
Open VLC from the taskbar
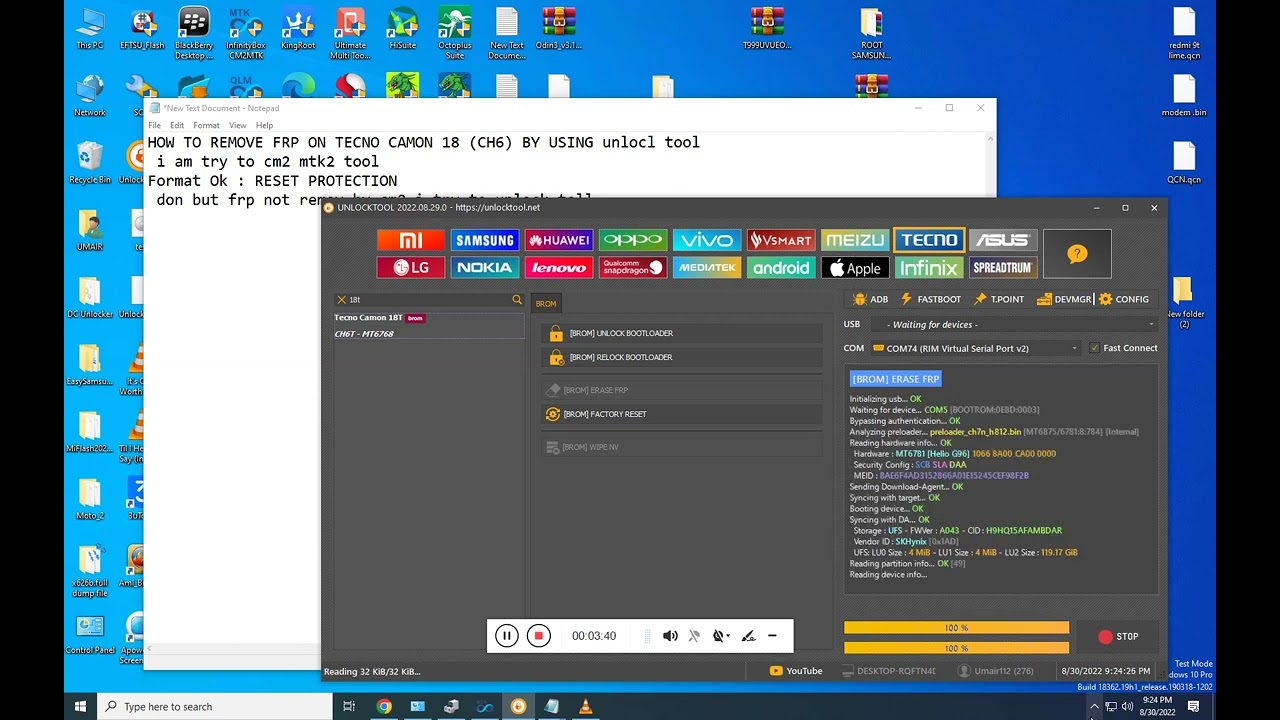(585, 706)
